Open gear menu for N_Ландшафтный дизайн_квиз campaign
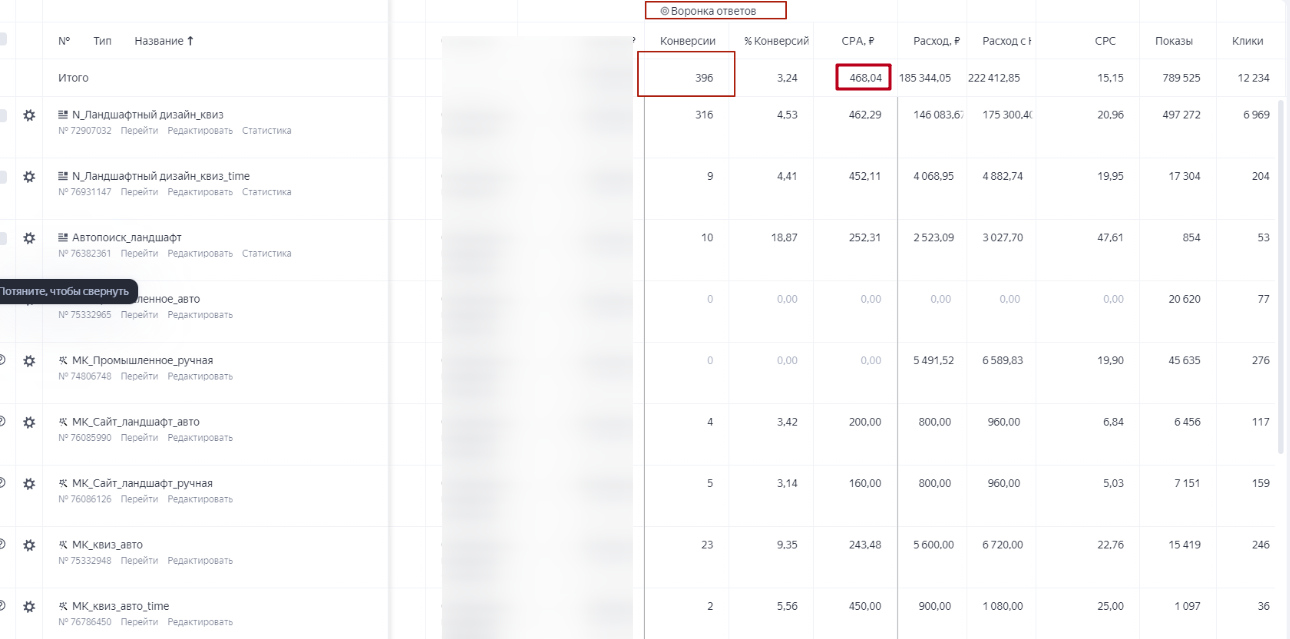The image size is (1290, 639). tap(29, 115)
